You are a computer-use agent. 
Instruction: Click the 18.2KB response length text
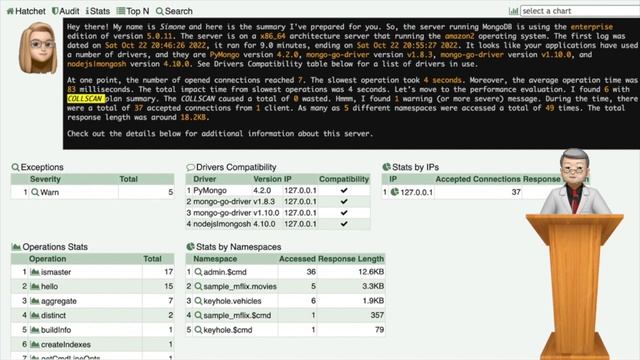point(193,118)
